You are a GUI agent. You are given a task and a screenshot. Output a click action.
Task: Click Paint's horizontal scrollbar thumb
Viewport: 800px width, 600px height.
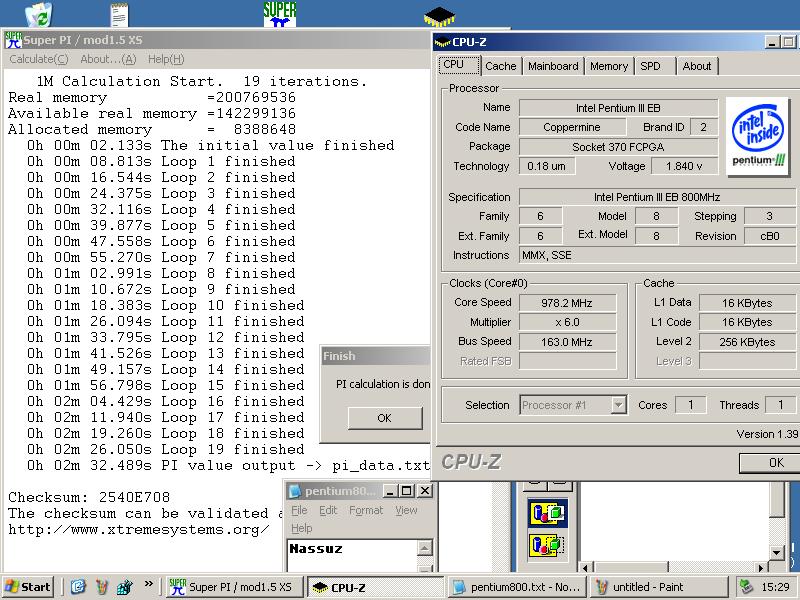pyautogui.click(x=632, y=567)
